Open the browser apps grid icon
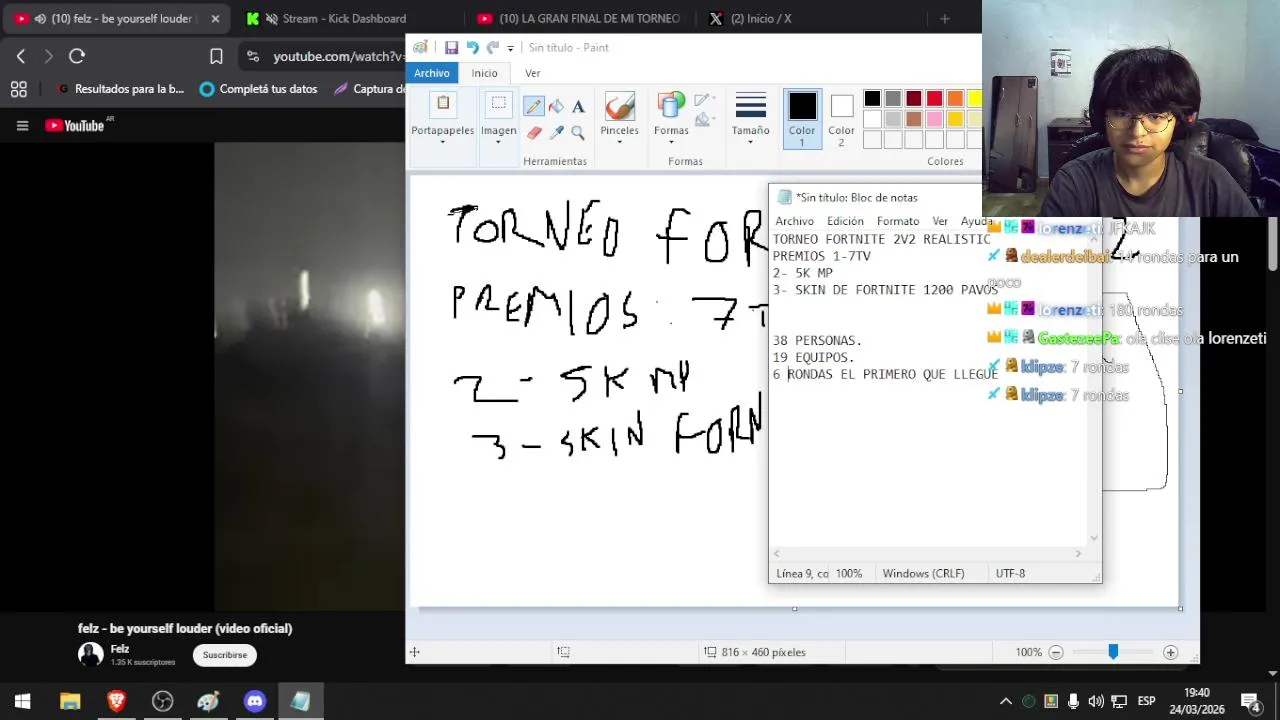Viewport: 1280px width, 720px height. pos(18,89)
